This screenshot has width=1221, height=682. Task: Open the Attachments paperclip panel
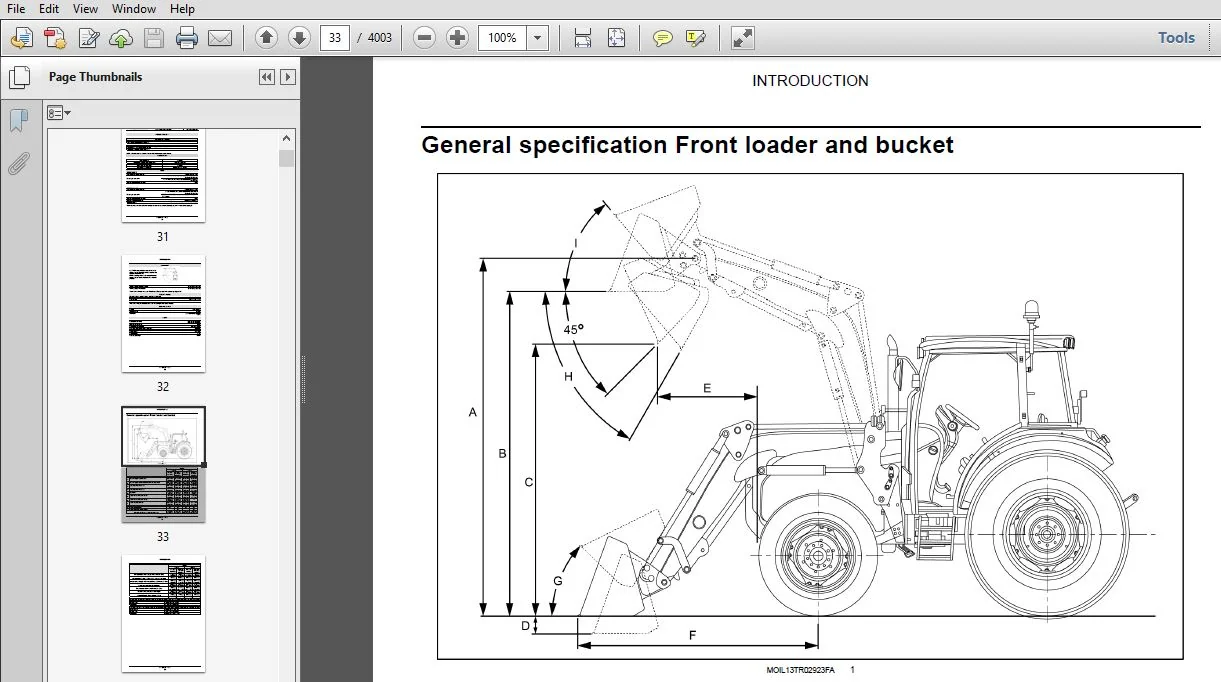[x=18, y=164]
